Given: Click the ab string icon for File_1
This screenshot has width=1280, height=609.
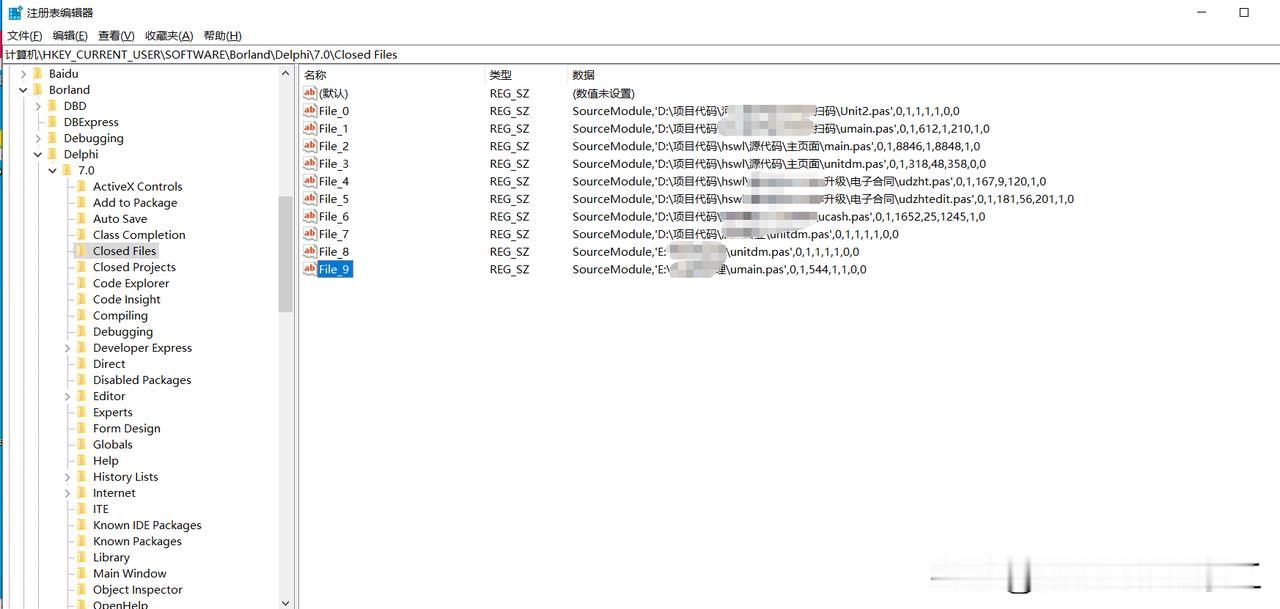Looking at the screenshot, I should pos(310,128).
